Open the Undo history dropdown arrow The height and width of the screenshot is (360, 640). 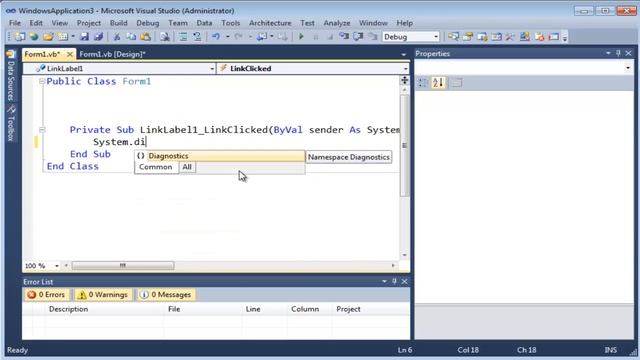(x=228, y=37)
